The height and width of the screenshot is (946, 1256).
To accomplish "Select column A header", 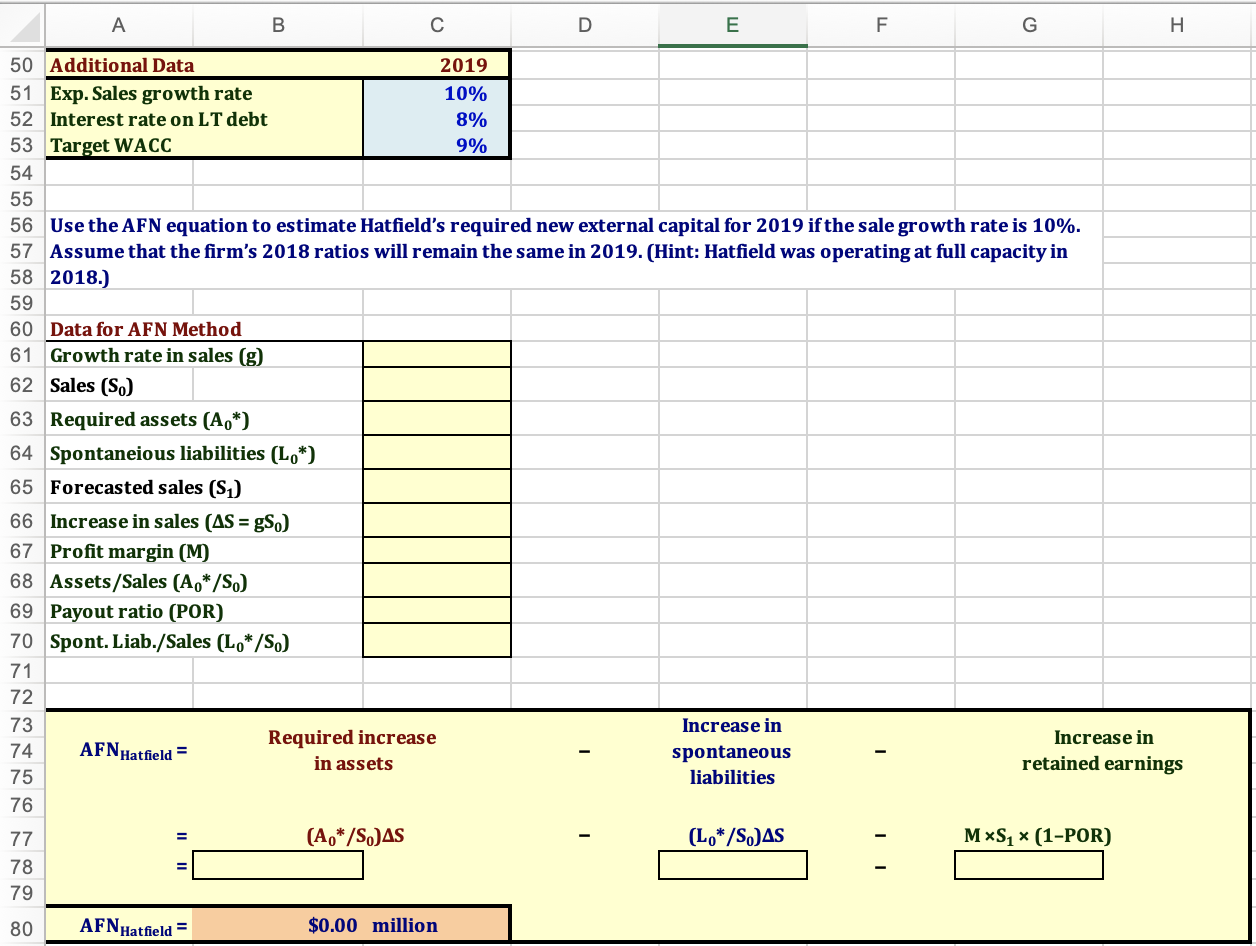I will [x=119, y=25].
